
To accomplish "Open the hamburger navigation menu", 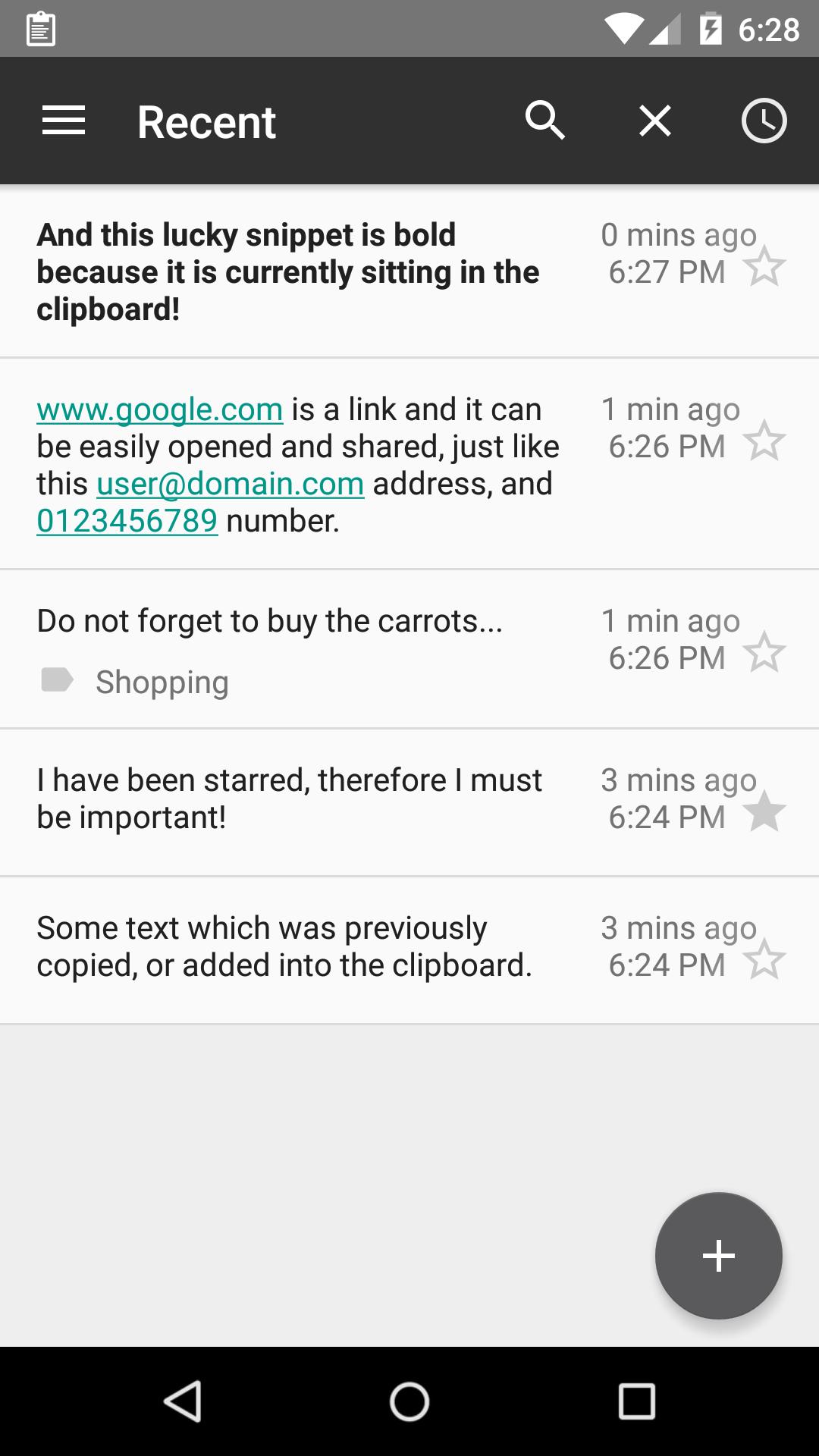I will click(x=64, y=121).
